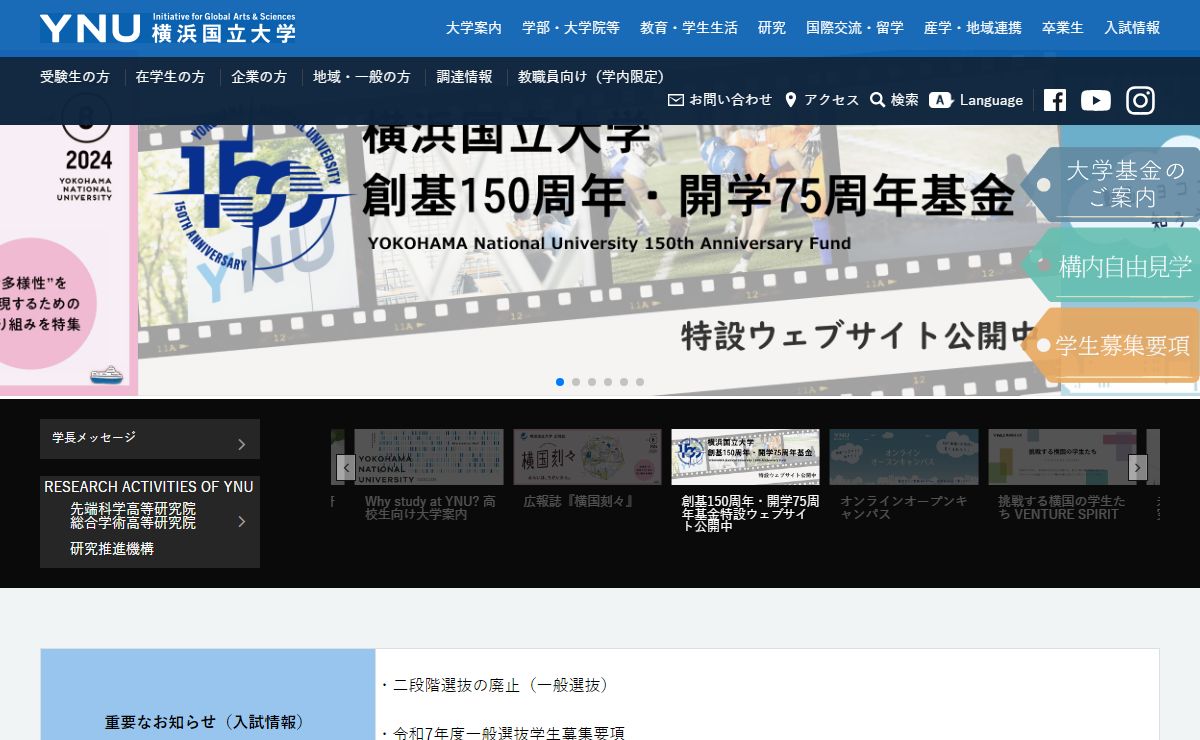Open the YNU YouTube channel icon

[x=1096, y=100]
